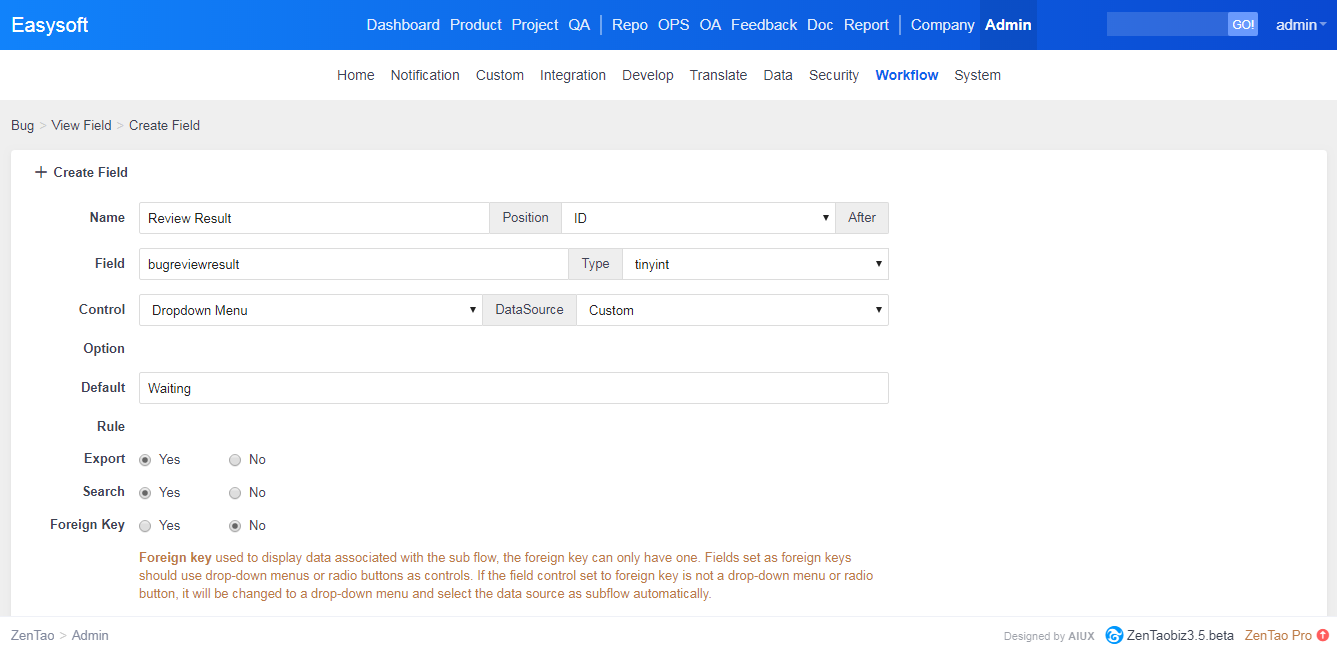Click the Easysoft logo in the header
Image resolution: width=1337 pixels, height=653 pixels.
50,25
